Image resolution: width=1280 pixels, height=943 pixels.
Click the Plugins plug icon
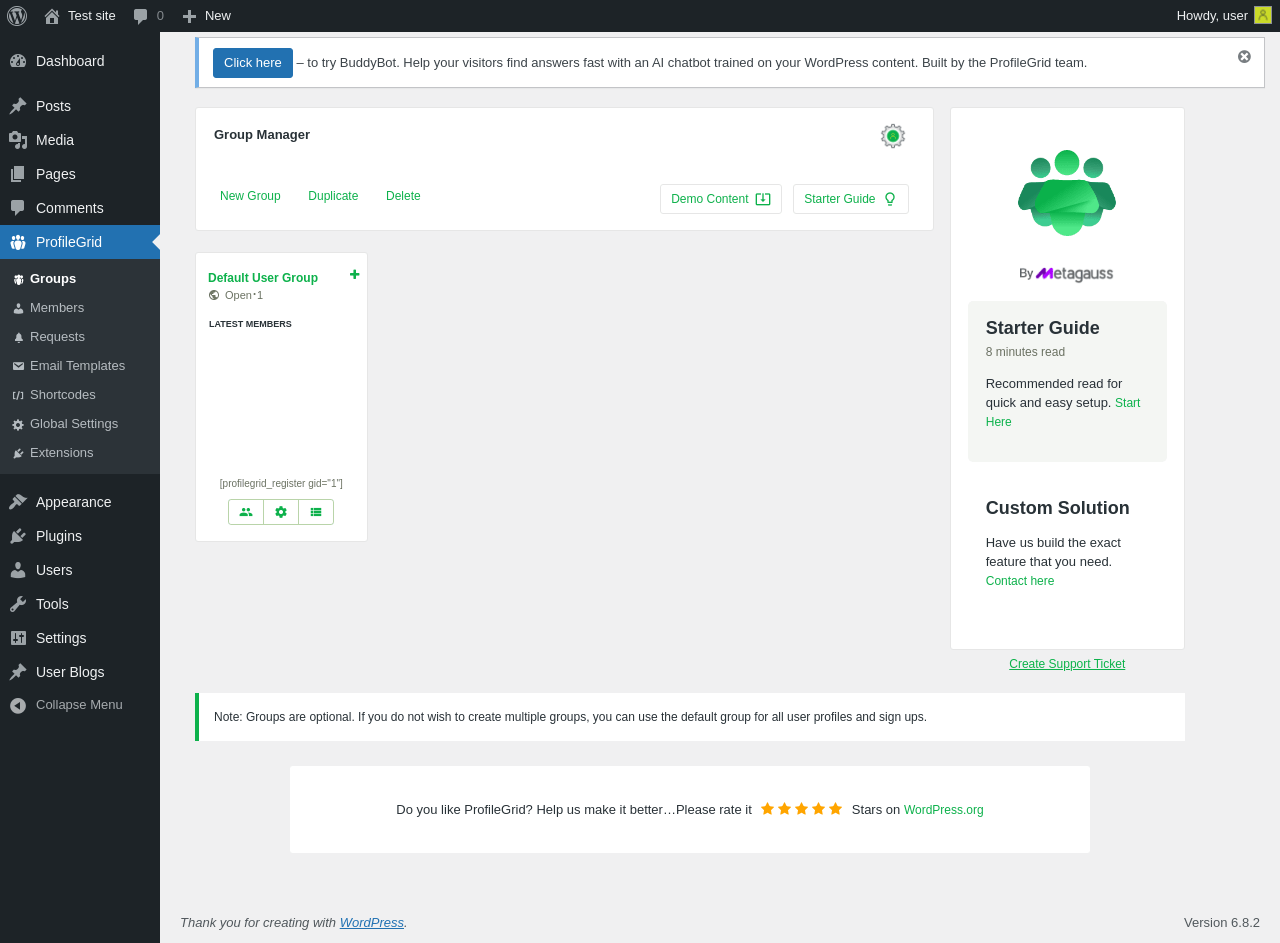(18, 536)
